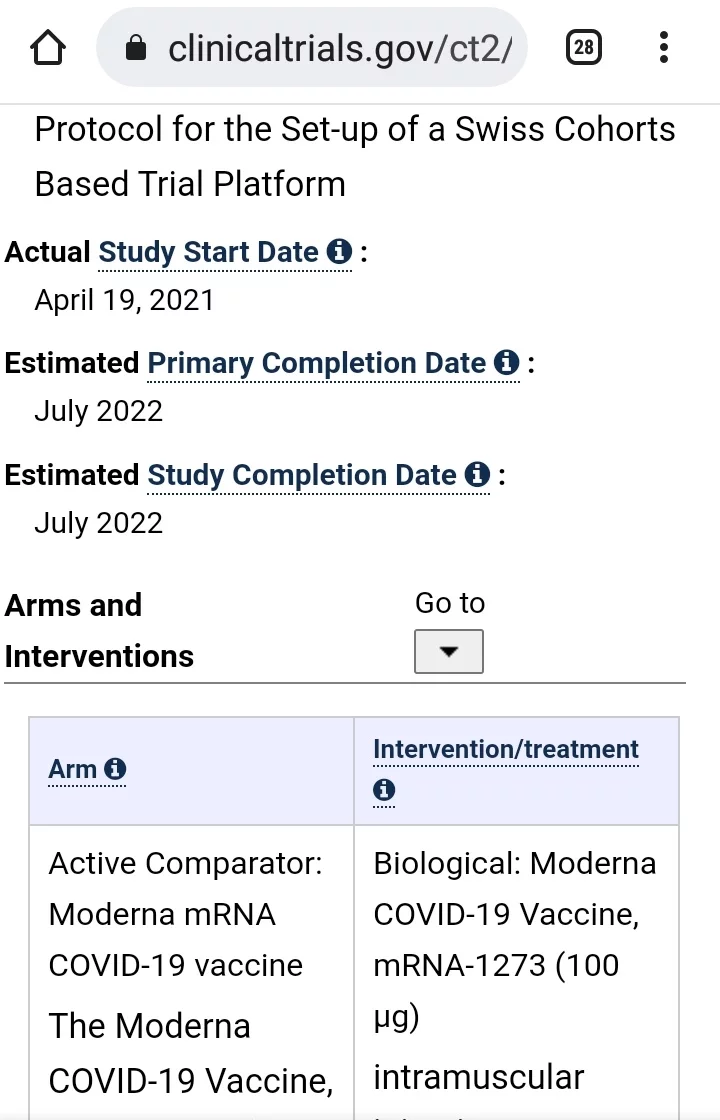Click the April 19, 2021 date text

(124, 300)
